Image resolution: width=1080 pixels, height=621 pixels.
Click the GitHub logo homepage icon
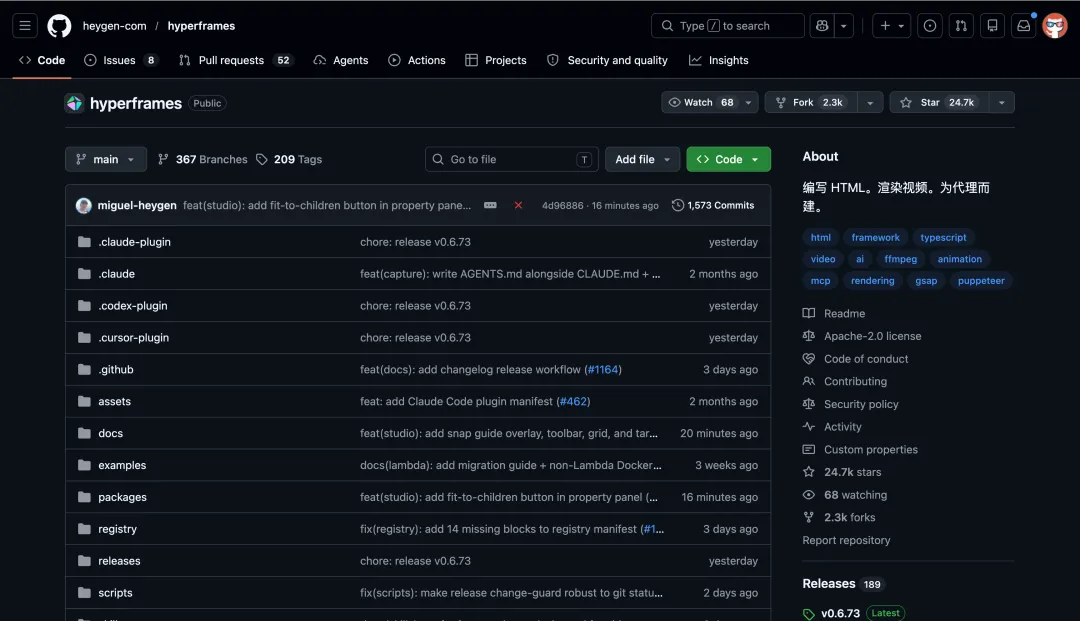pyautogui.click(x=59, y=26)
